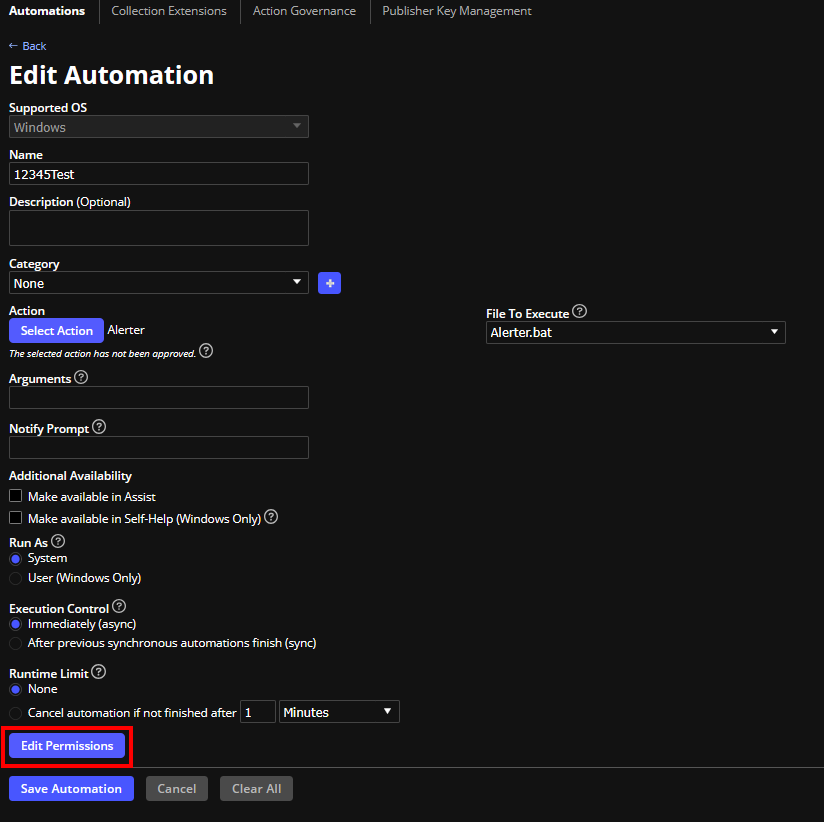Click help icon after action not approved message
This screenshot has width=824, height=822.
click(206, 351)
